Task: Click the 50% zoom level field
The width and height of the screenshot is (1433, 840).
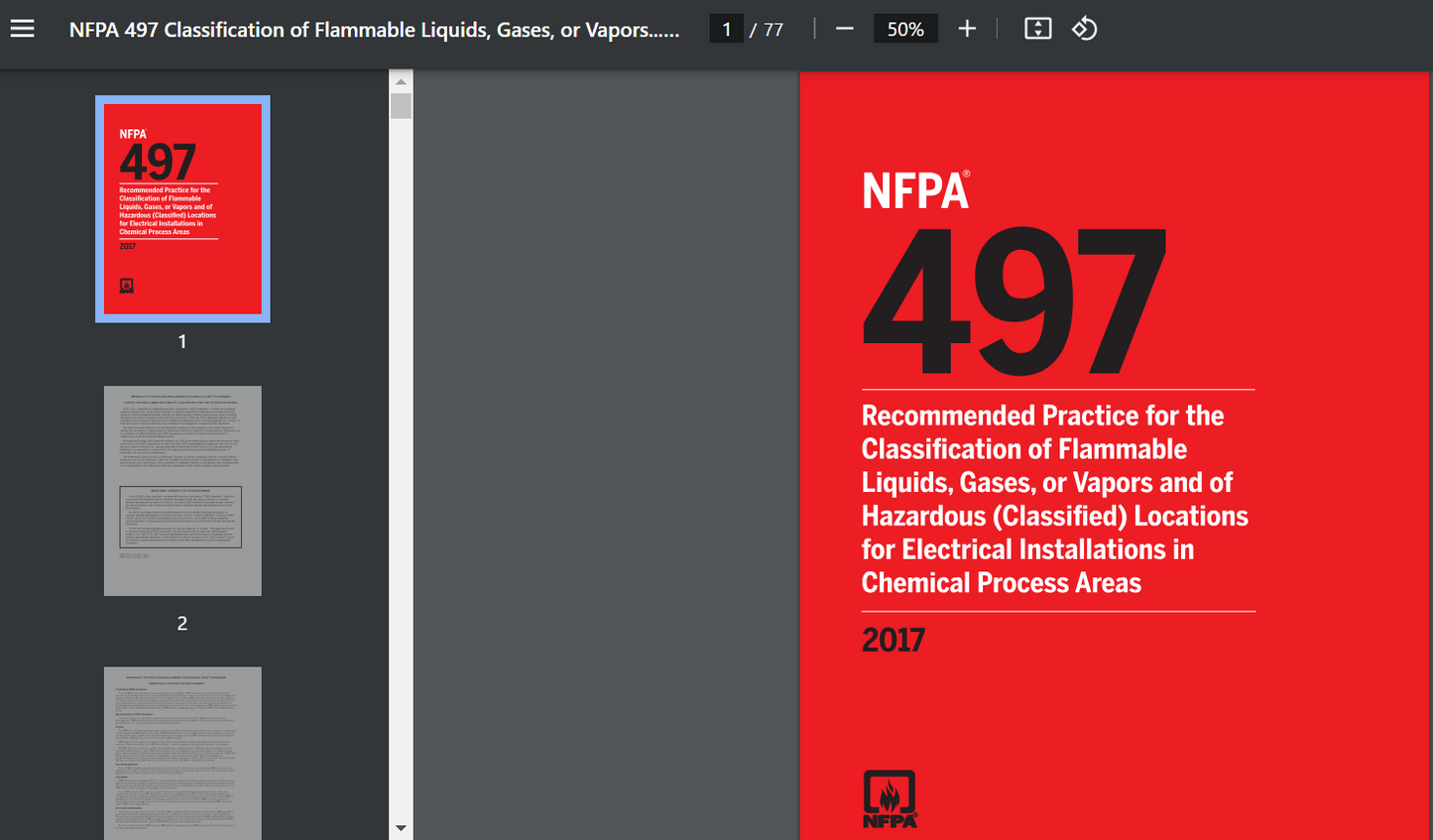Action: click(904, 28)
